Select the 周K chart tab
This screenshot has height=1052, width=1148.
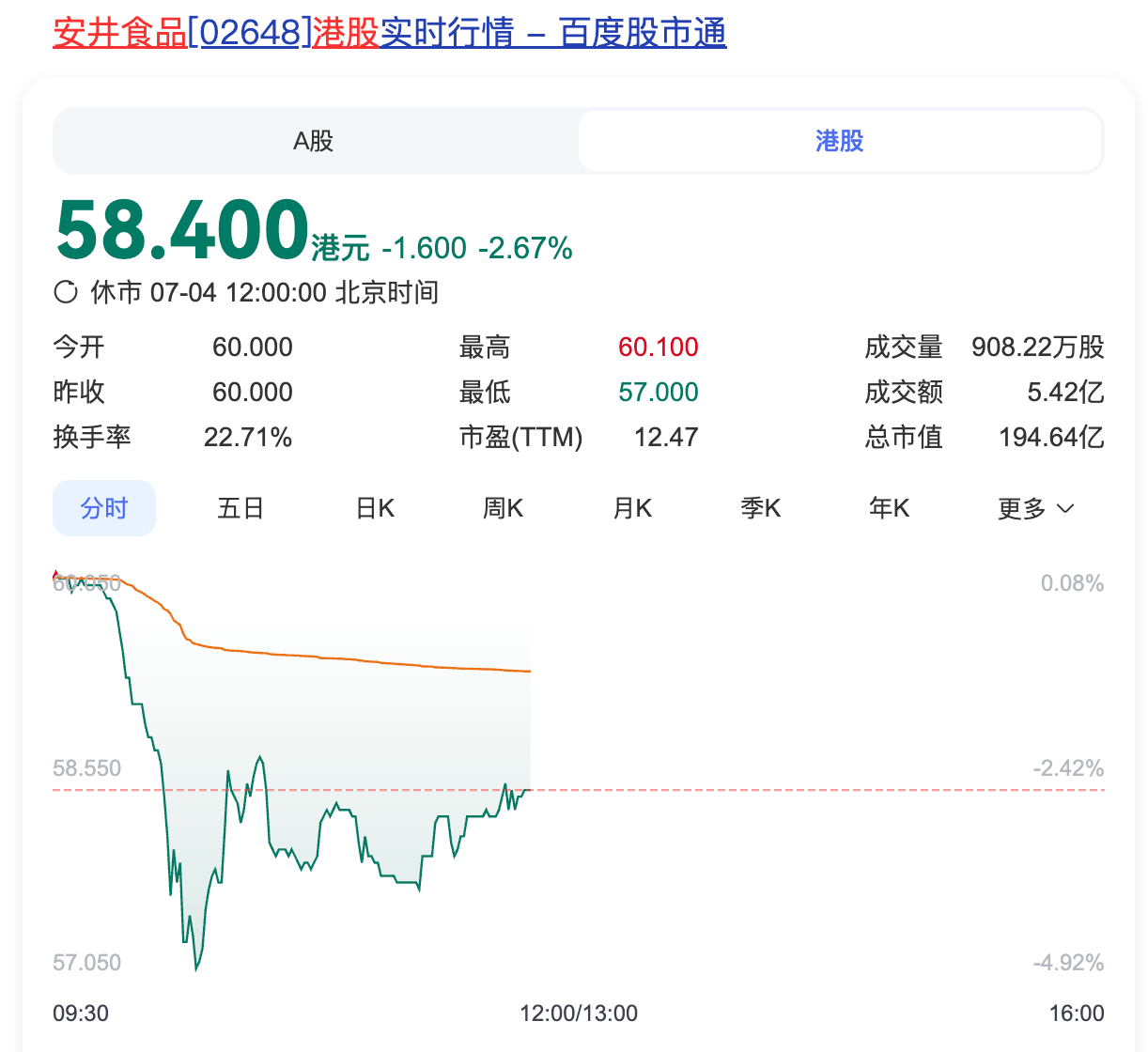[503, 508]
